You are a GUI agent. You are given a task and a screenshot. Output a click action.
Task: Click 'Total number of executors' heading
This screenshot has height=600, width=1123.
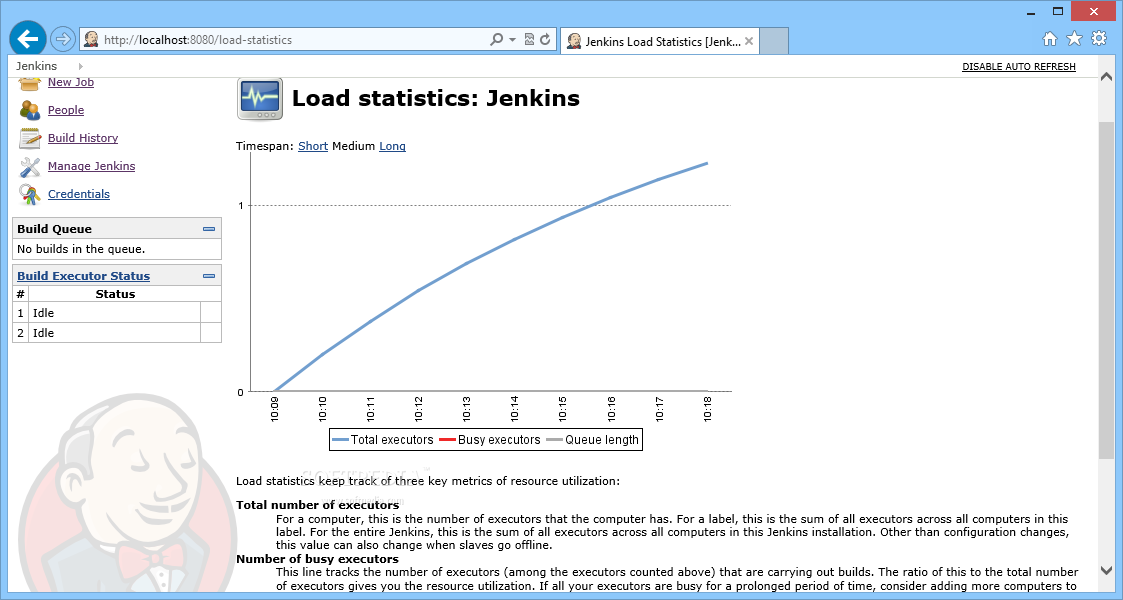pos(317,505)
